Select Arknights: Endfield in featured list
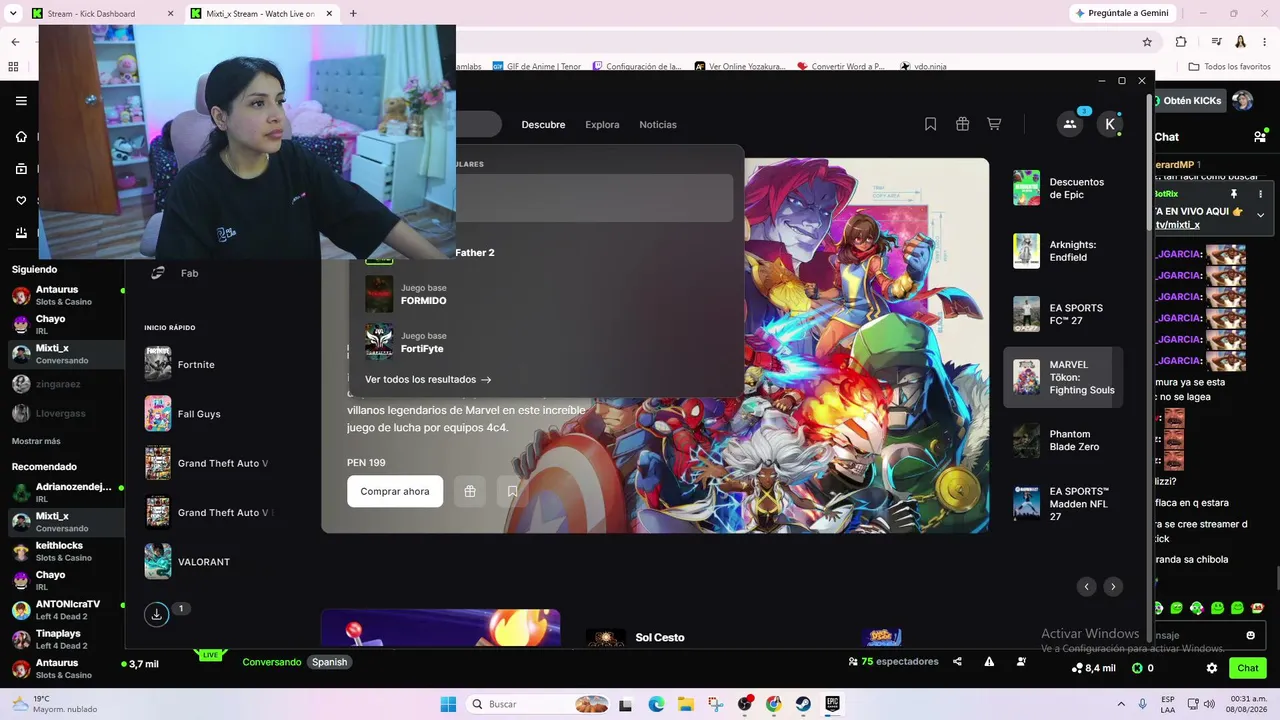 (1062, 251)
